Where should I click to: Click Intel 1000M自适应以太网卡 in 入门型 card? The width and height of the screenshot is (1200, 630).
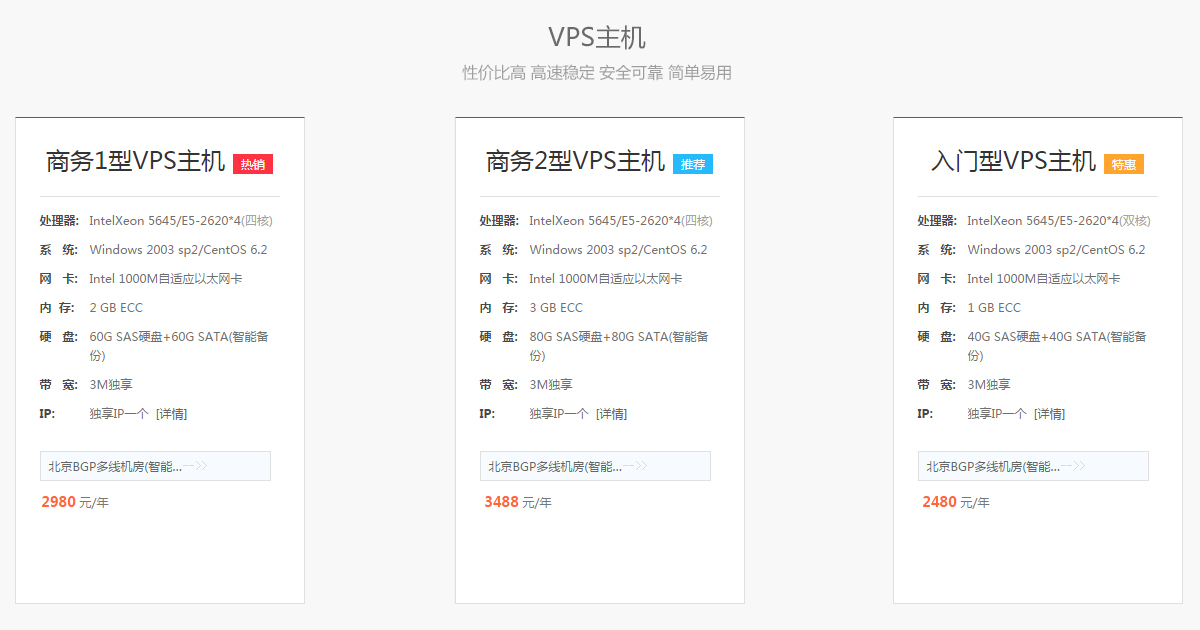coord(1044,279)
